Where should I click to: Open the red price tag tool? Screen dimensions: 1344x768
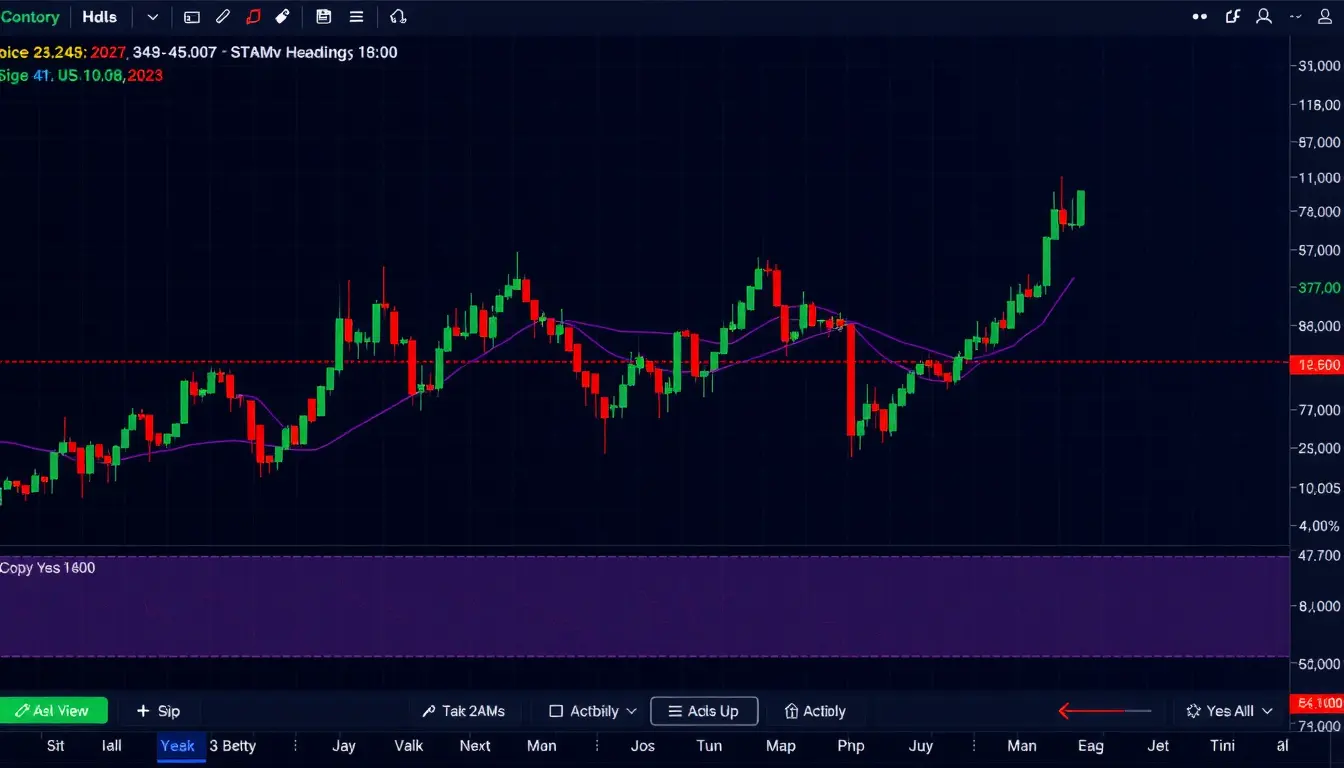click(x=252, y=16)
